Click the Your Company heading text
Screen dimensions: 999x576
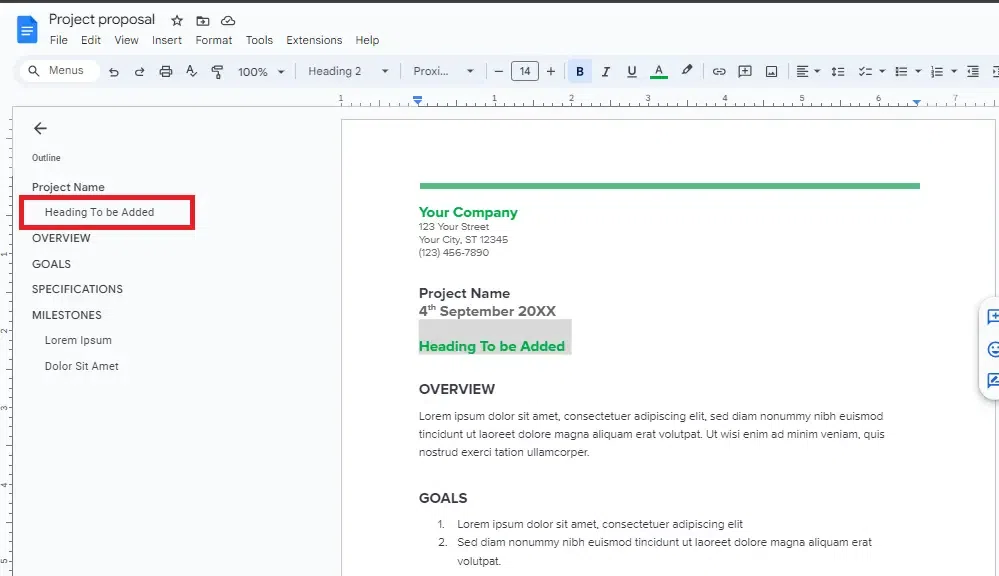(x=468, y=212)
